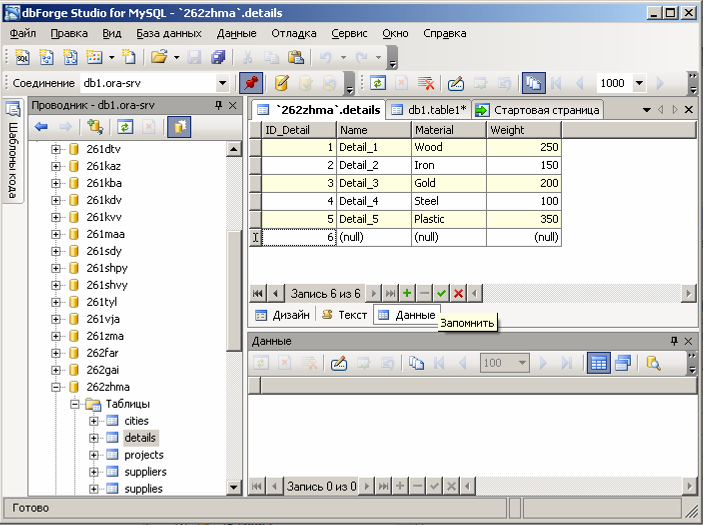Expand the suppliers table node

pos(94,471)
